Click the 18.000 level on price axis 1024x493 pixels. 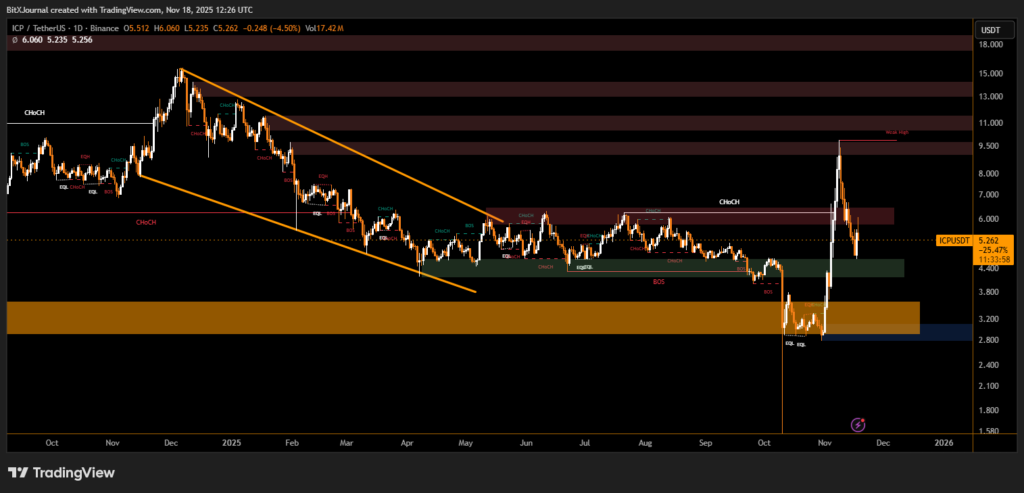click(991, 44)
